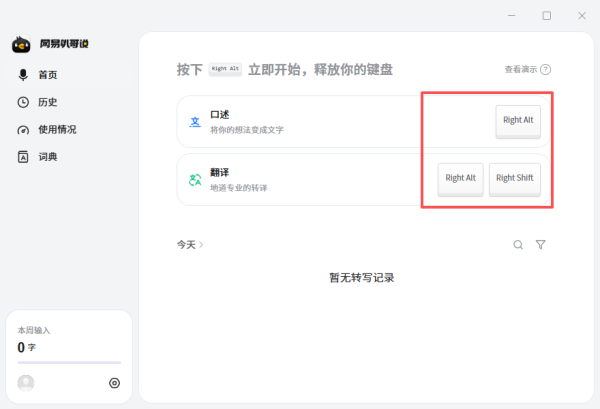600x409 pixels.
Task: Click the 口述 card title
Action: (220, 114)
